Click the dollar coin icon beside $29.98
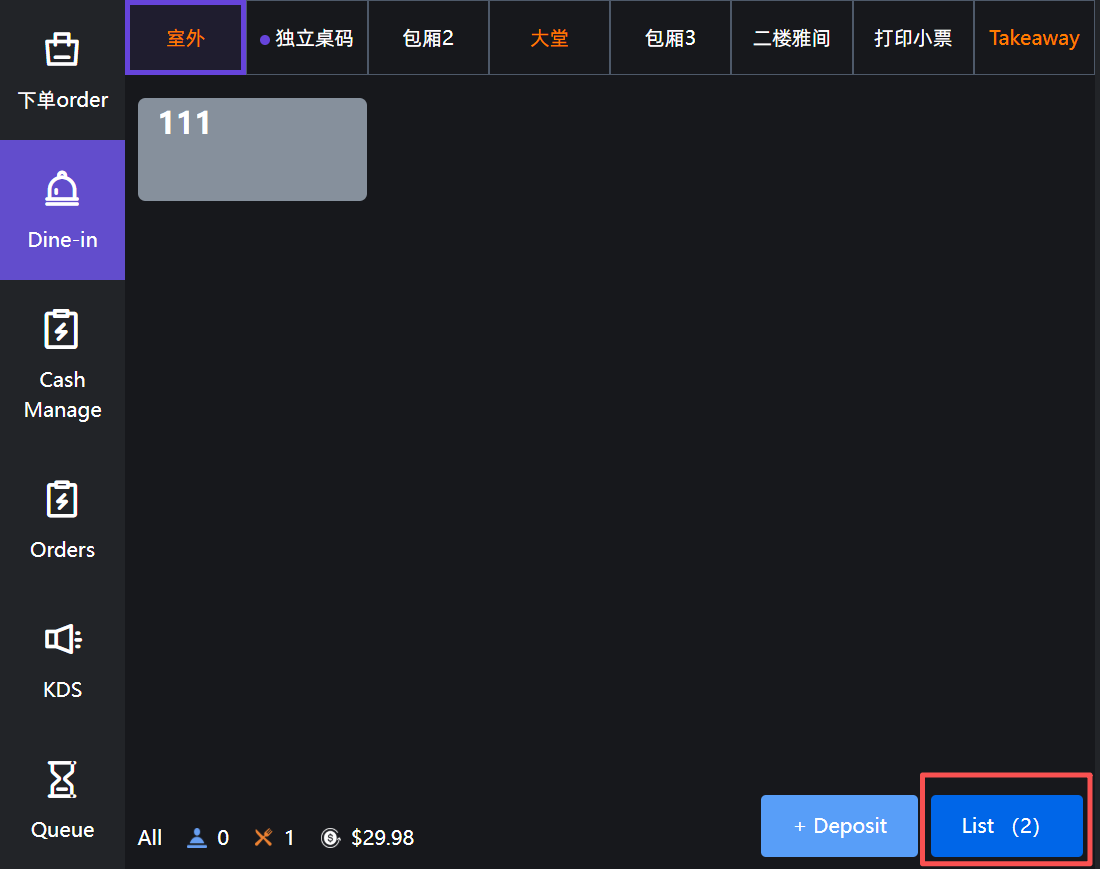This screenshot has width=1100, height=869. point(330,838)
